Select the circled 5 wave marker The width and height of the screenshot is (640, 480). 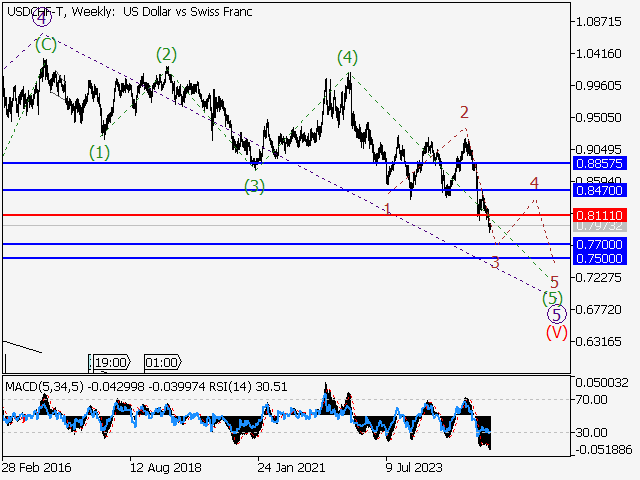(x=558, y=314)
